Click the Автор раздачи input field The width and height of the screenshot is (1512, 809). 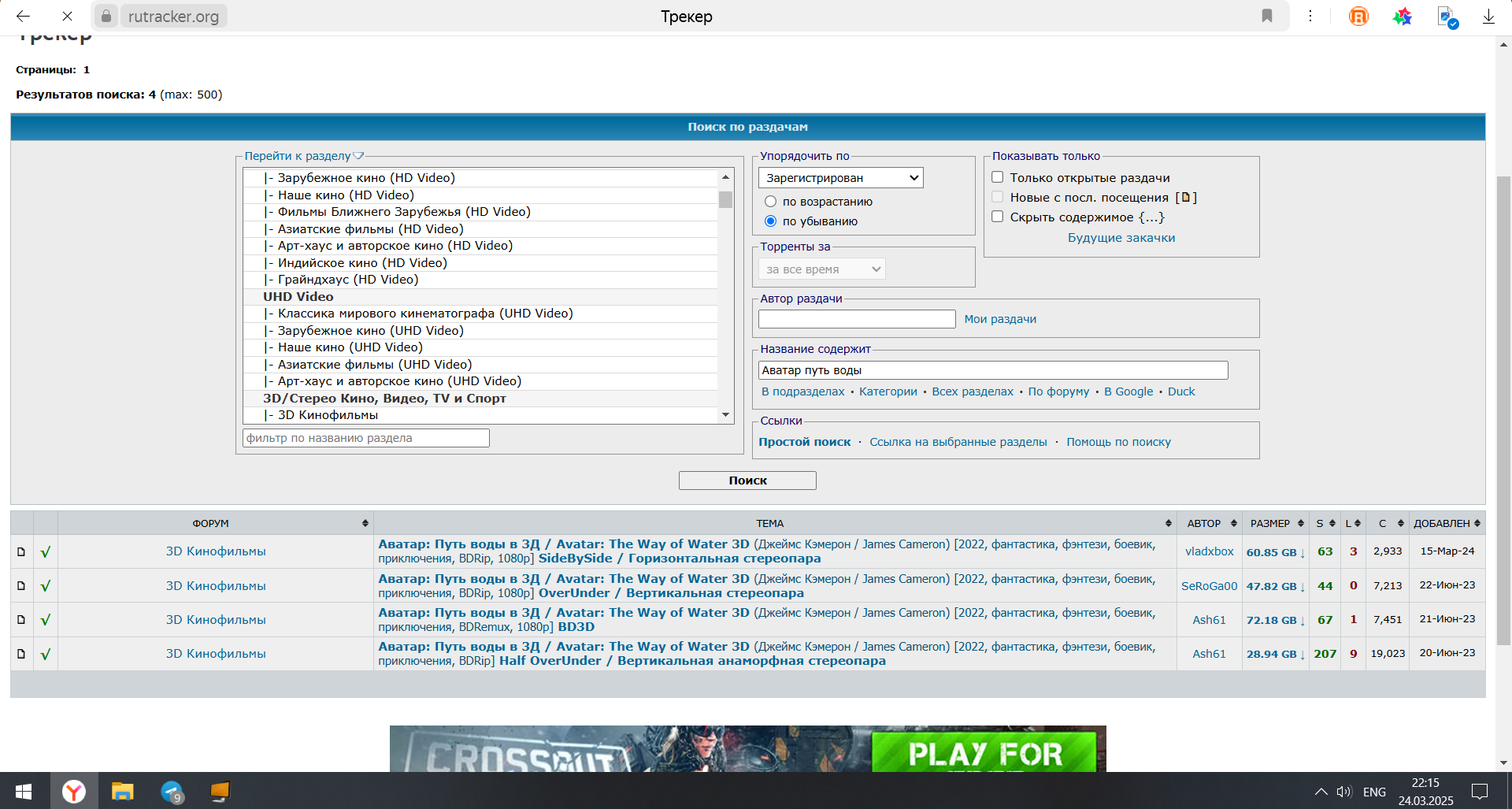857,319
